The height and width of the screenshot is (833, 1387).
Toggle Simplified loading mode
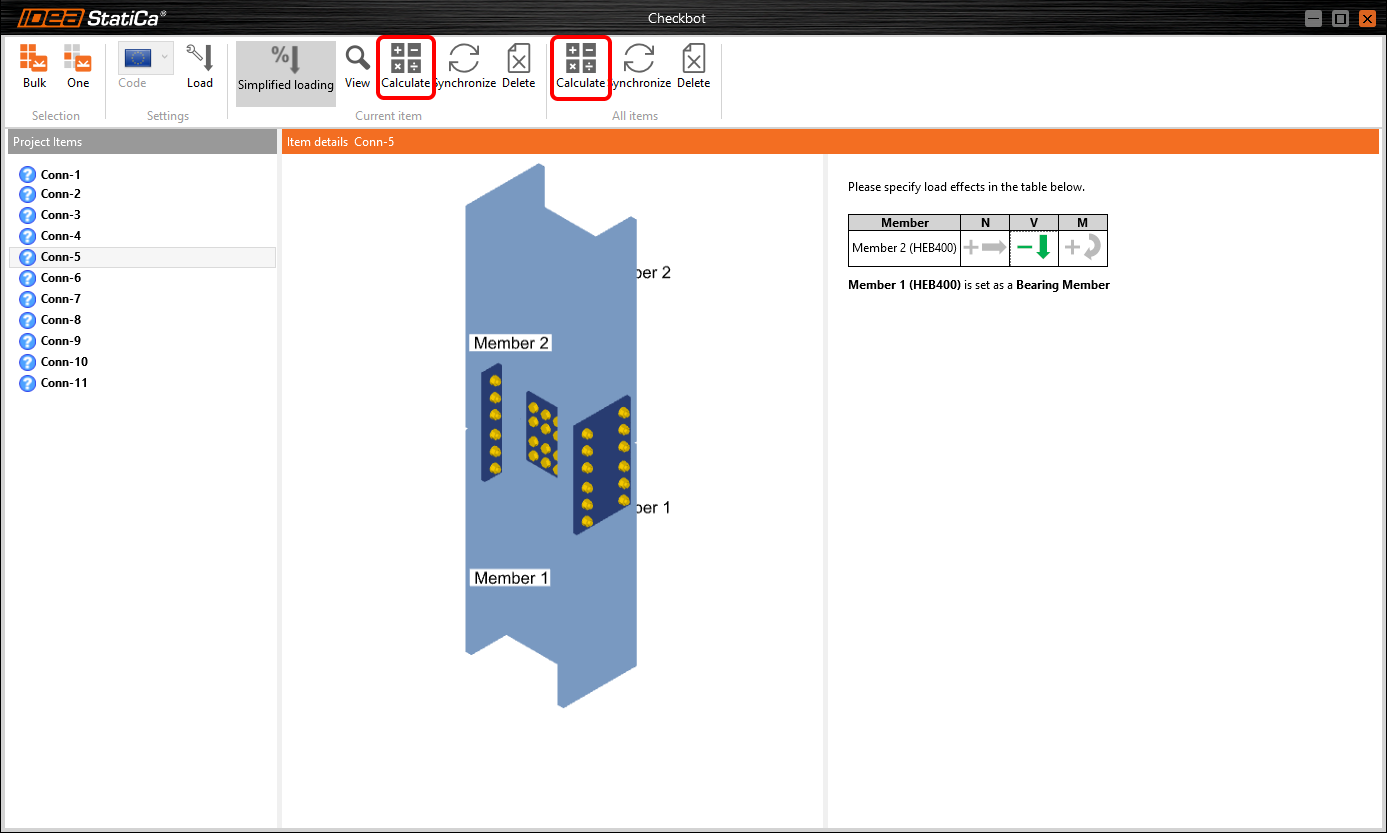pos(286,70)
